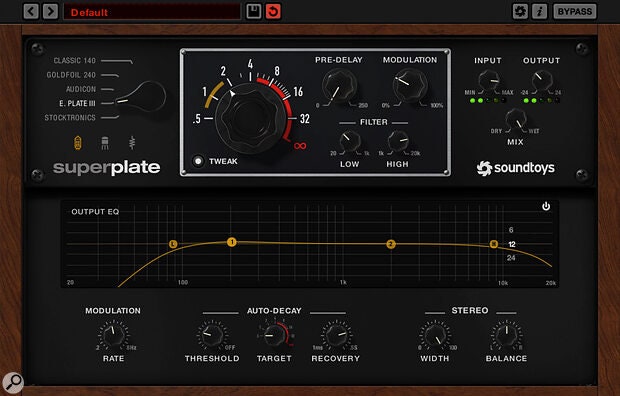The height and width of the screenshot is (396, 620).
Task: Select the AUDICON plate model
Action: (x=81, y=89)
